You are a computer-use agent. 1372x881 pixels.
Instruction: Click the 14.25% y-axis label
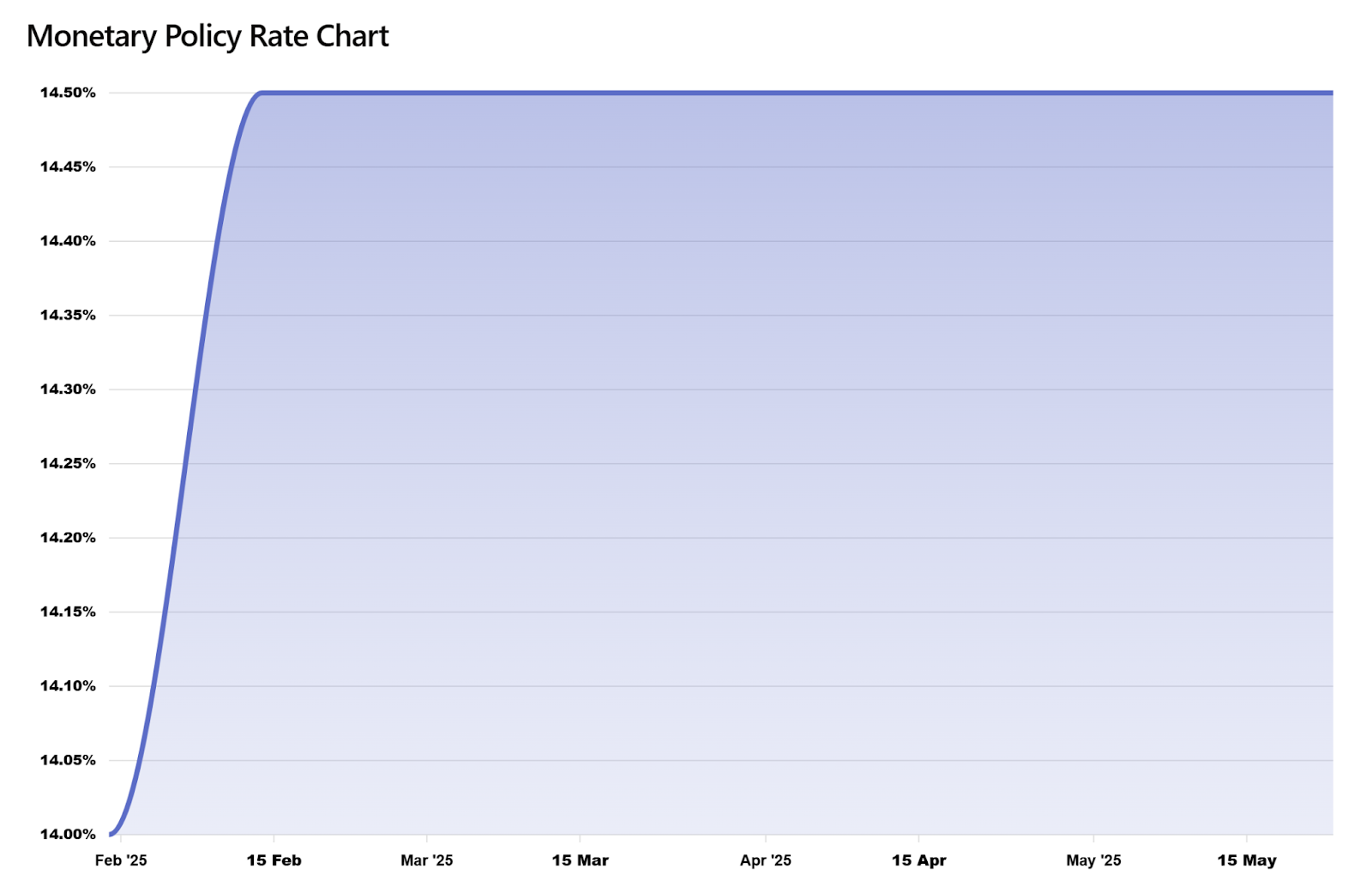click(x=68, y=463)
